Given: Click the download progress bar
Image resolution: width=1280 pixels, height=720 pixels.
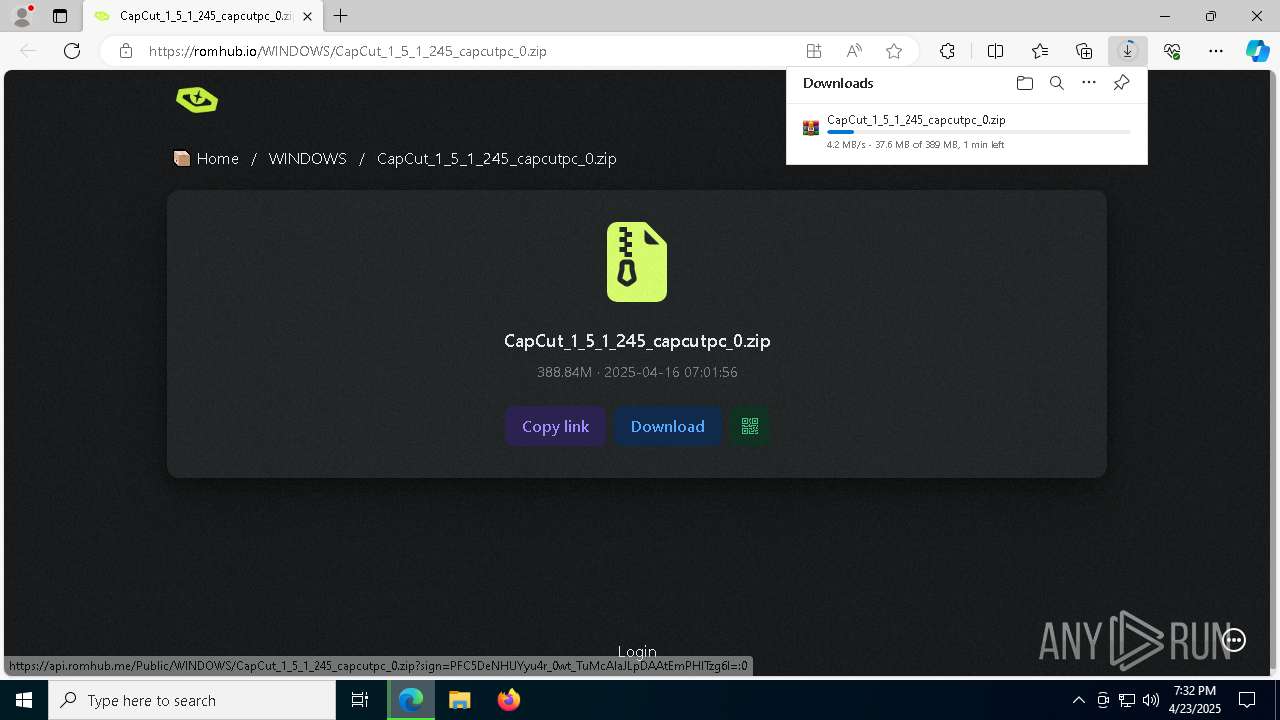Looking at the screenshot, I should coord(979,132).
